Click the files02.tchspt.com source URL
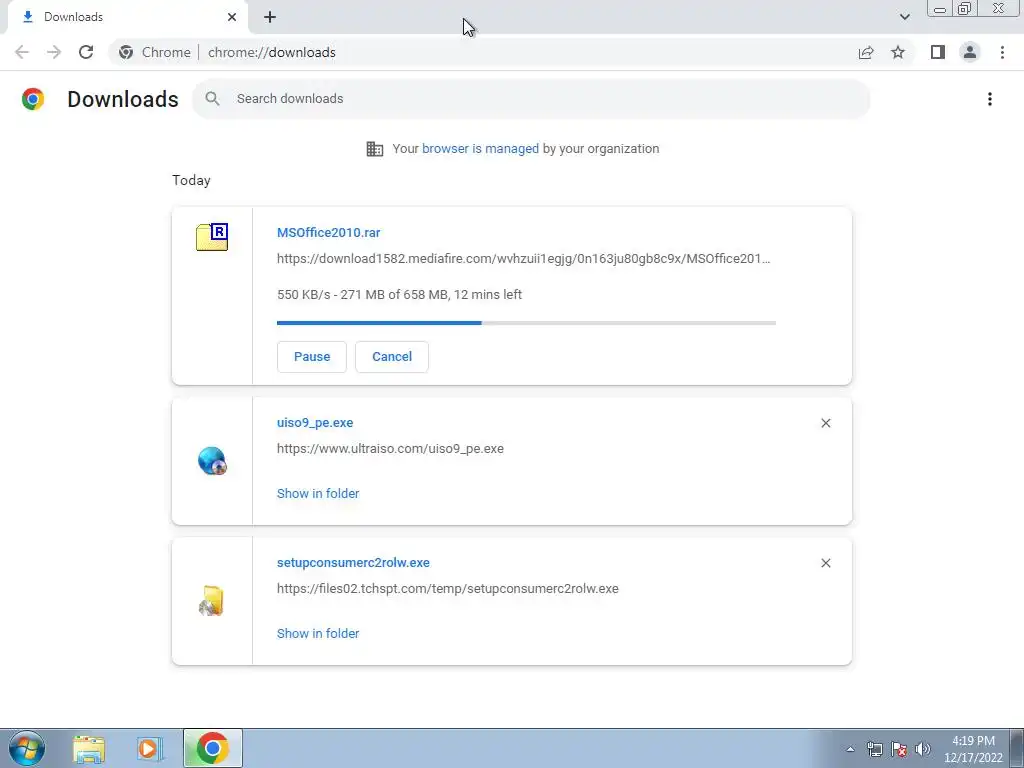This screenshot has width=1024, height=768. [x=447, y=588]
